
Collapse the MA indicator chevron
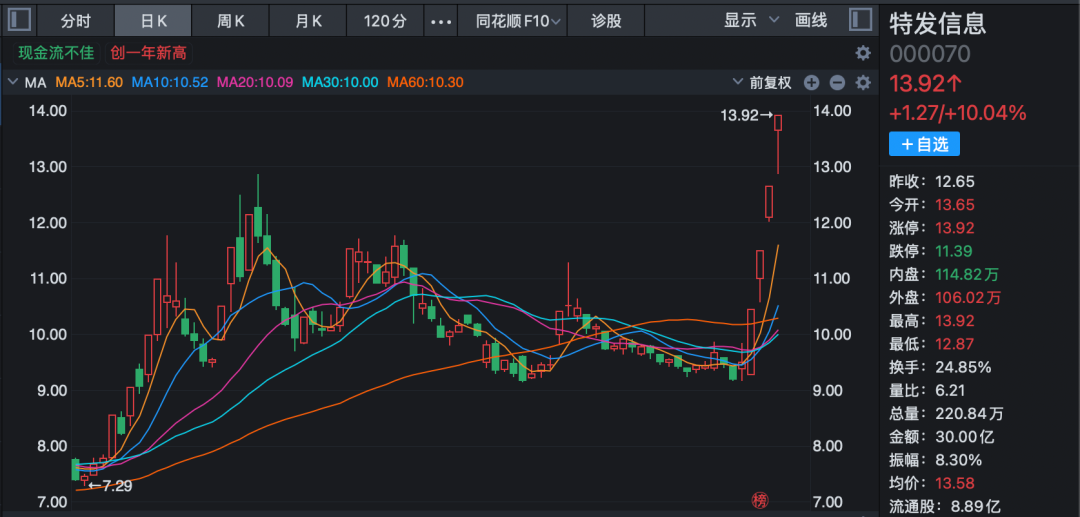(x=13, y=82)
